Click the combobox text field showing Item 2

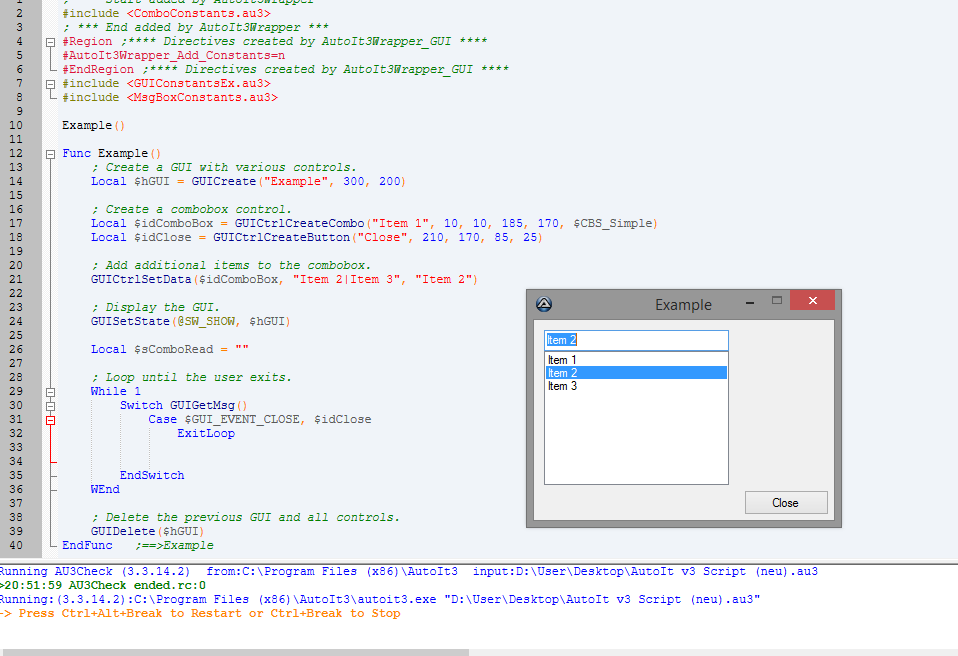(x=636, y=340)
